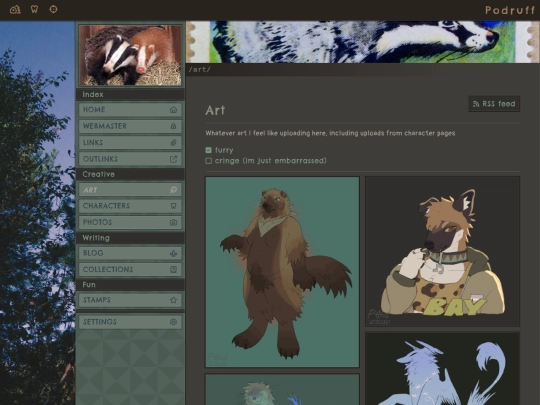Click the /art/ breadcrumb path
This screenshot has height=405, width=540.
[200, 70]
